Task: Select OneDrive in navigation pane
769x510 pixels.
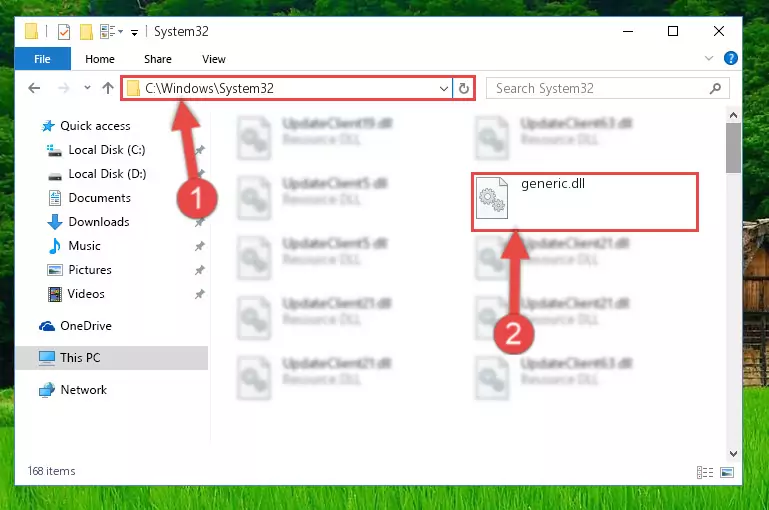Action: (86, 326)
